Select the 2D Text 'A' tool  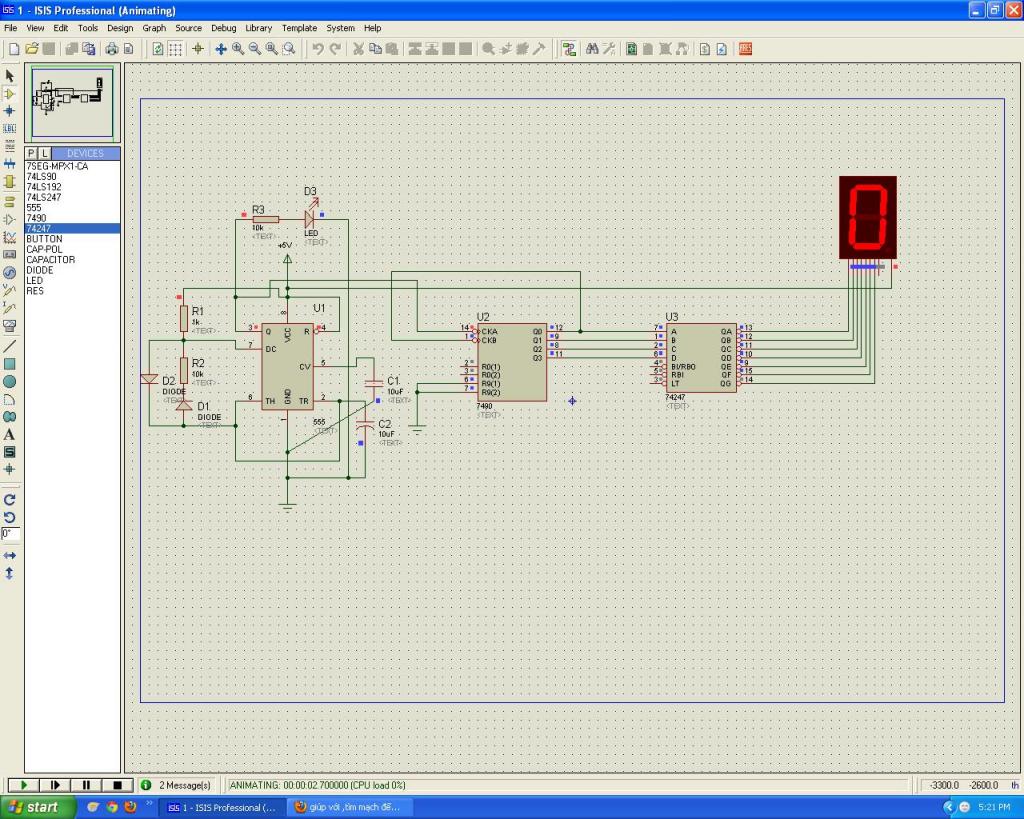click(x=10, y=434)
